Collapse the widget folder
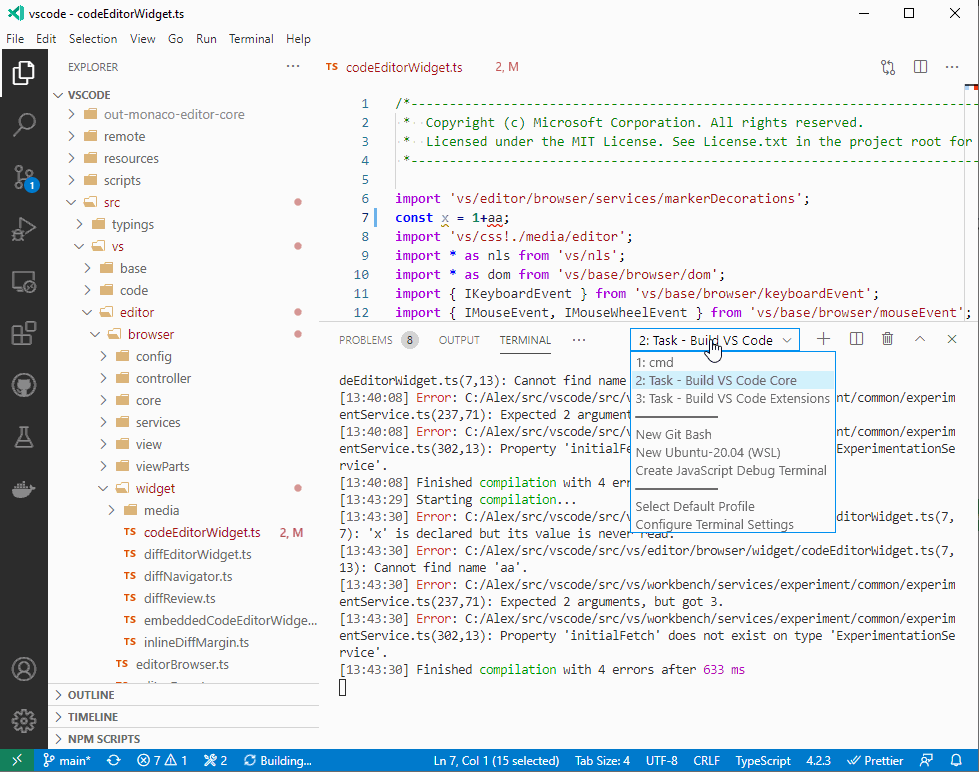979x772 pixels. [x=103, y=488]
